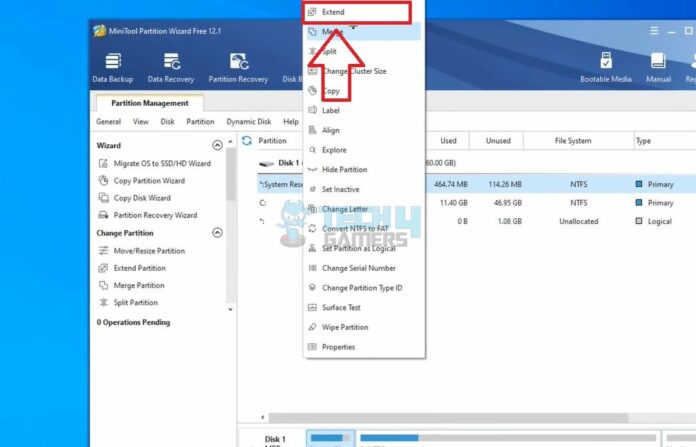Open the hamburger menu in title bar

click(x=654, y=31)
